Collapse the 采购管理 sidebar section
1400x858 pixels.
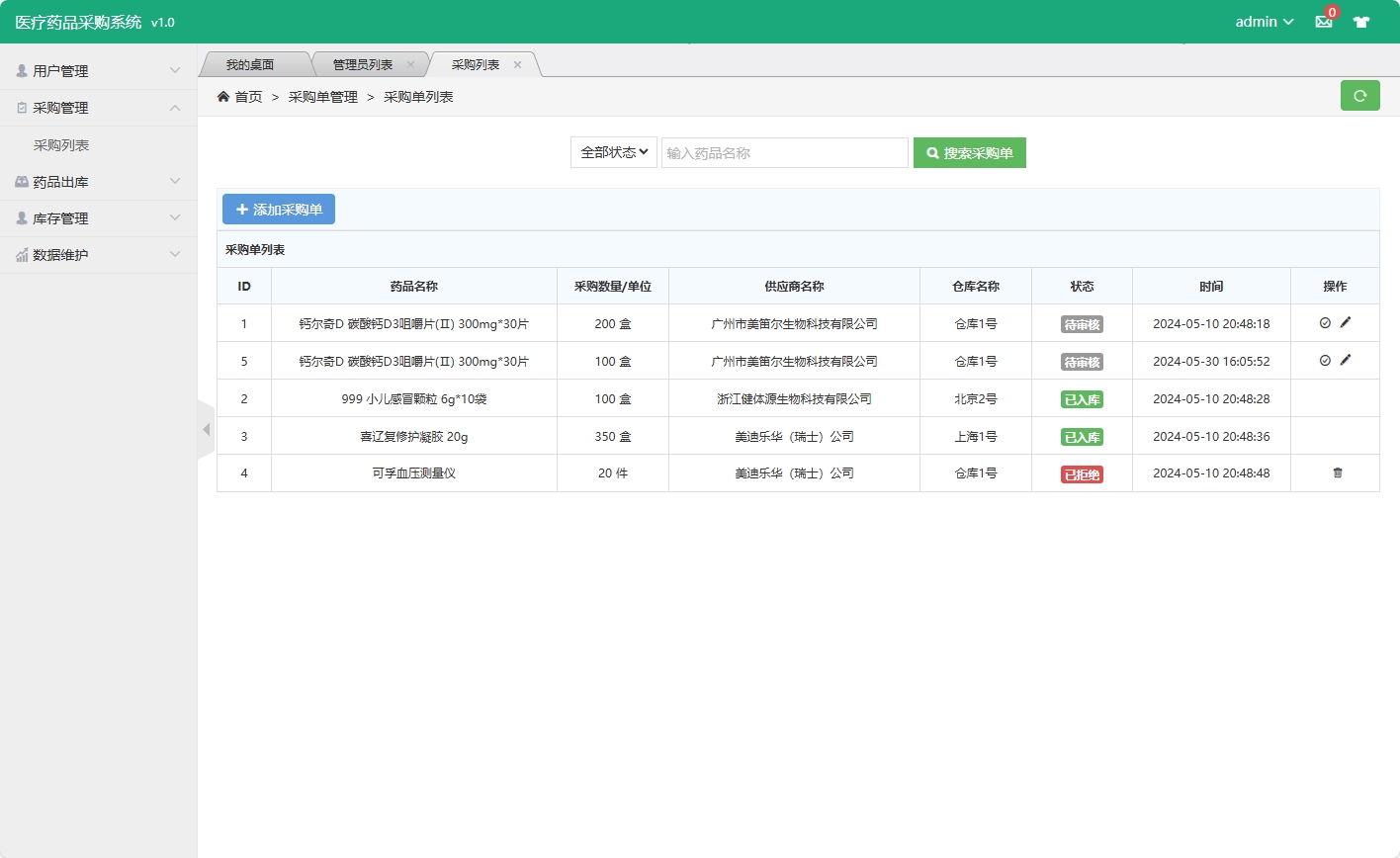coord(96,107)
